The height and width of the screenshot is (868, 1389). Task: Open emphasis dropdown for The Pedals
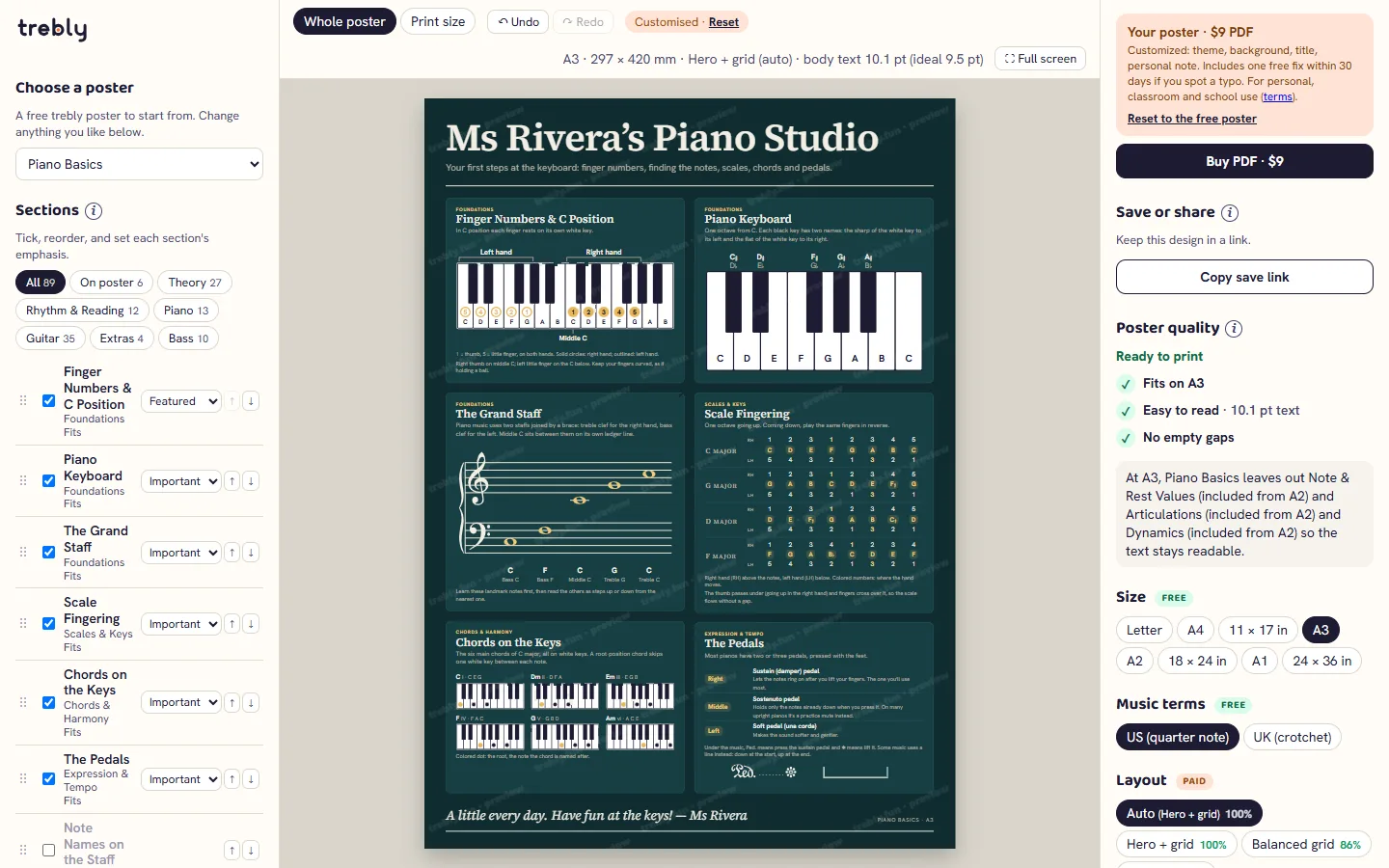(x=181, y=779)
